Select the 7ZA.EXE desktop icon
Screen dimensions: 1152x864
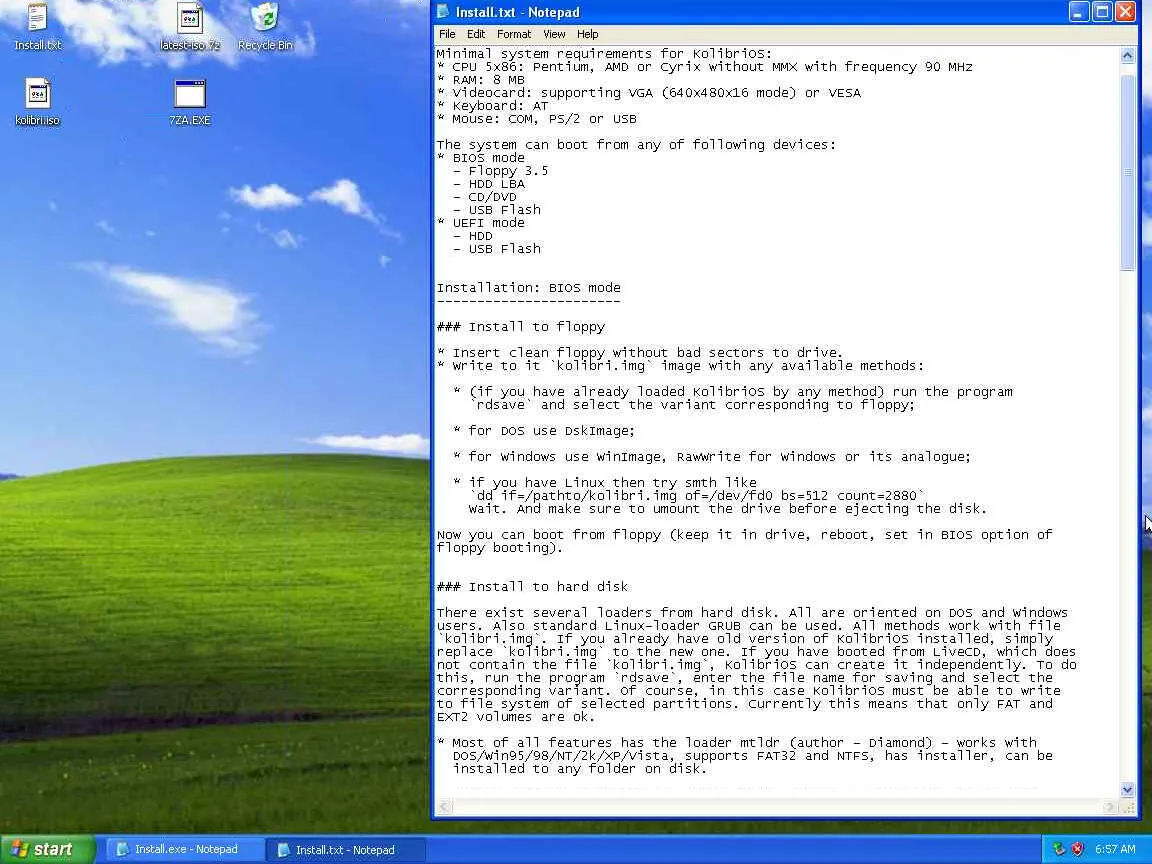pyautogui.click(x=190, y=102)
